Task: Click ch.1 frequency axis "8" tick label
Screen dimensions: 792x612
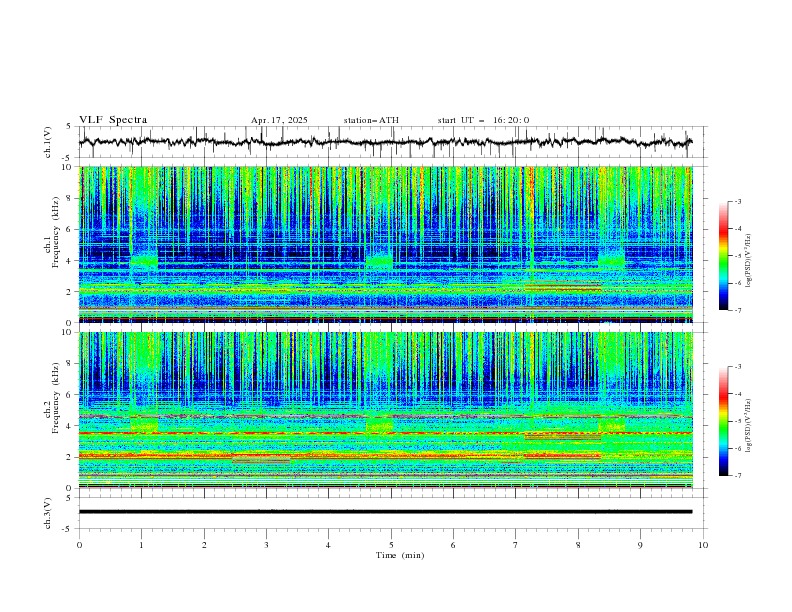Action: 70,198
